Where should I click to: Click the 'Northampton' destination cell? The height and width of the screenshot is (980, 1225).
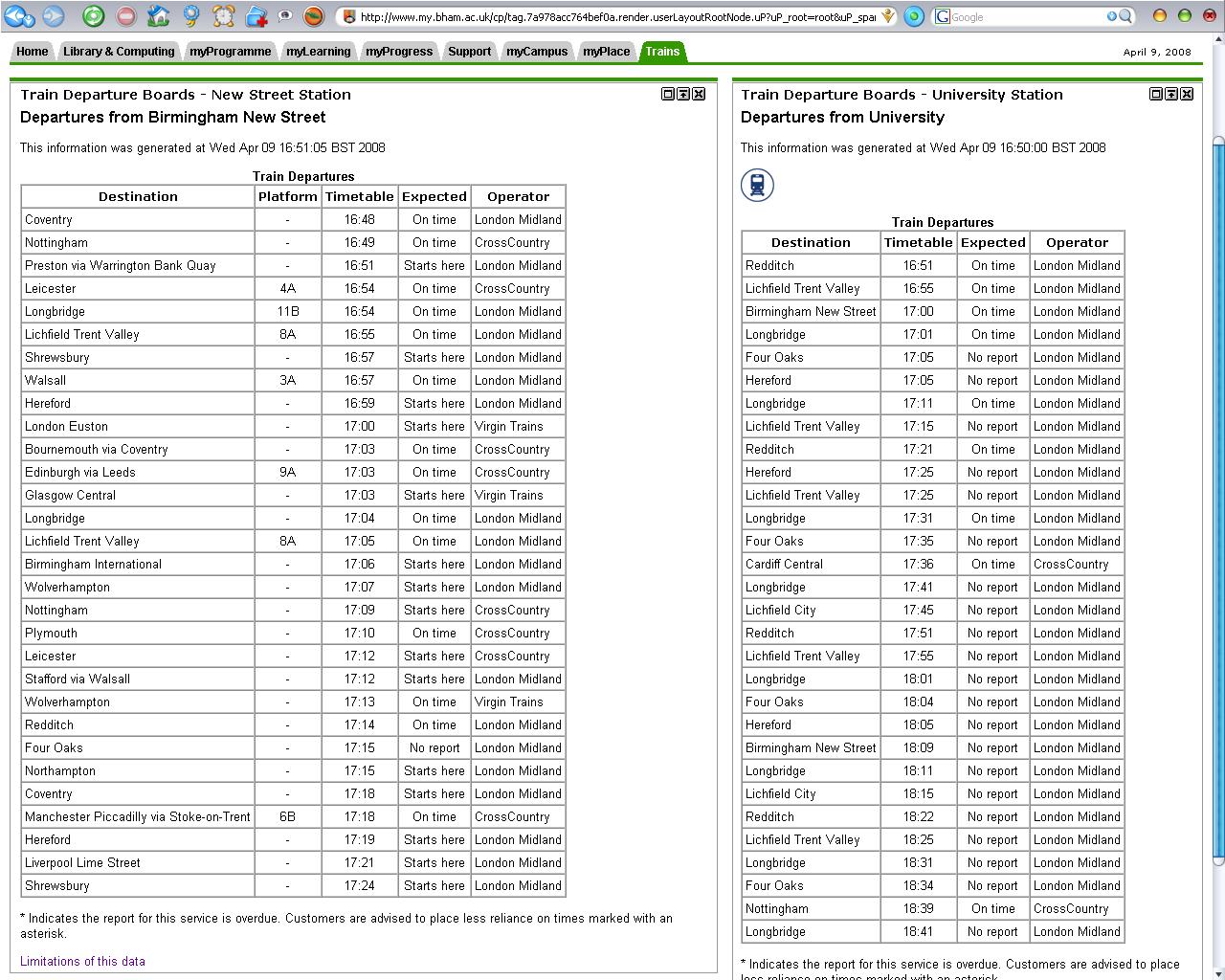[x=138, y=770]
